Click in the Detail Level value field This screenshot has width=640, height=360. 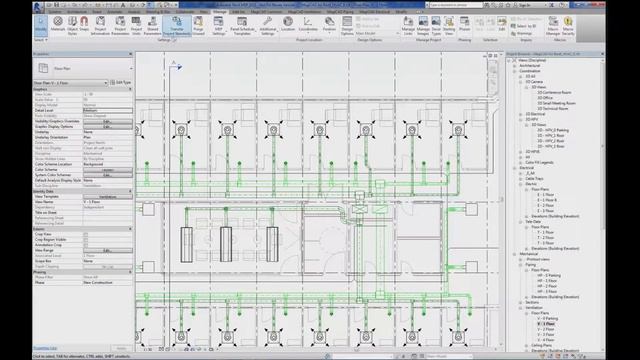pos(108,111)
